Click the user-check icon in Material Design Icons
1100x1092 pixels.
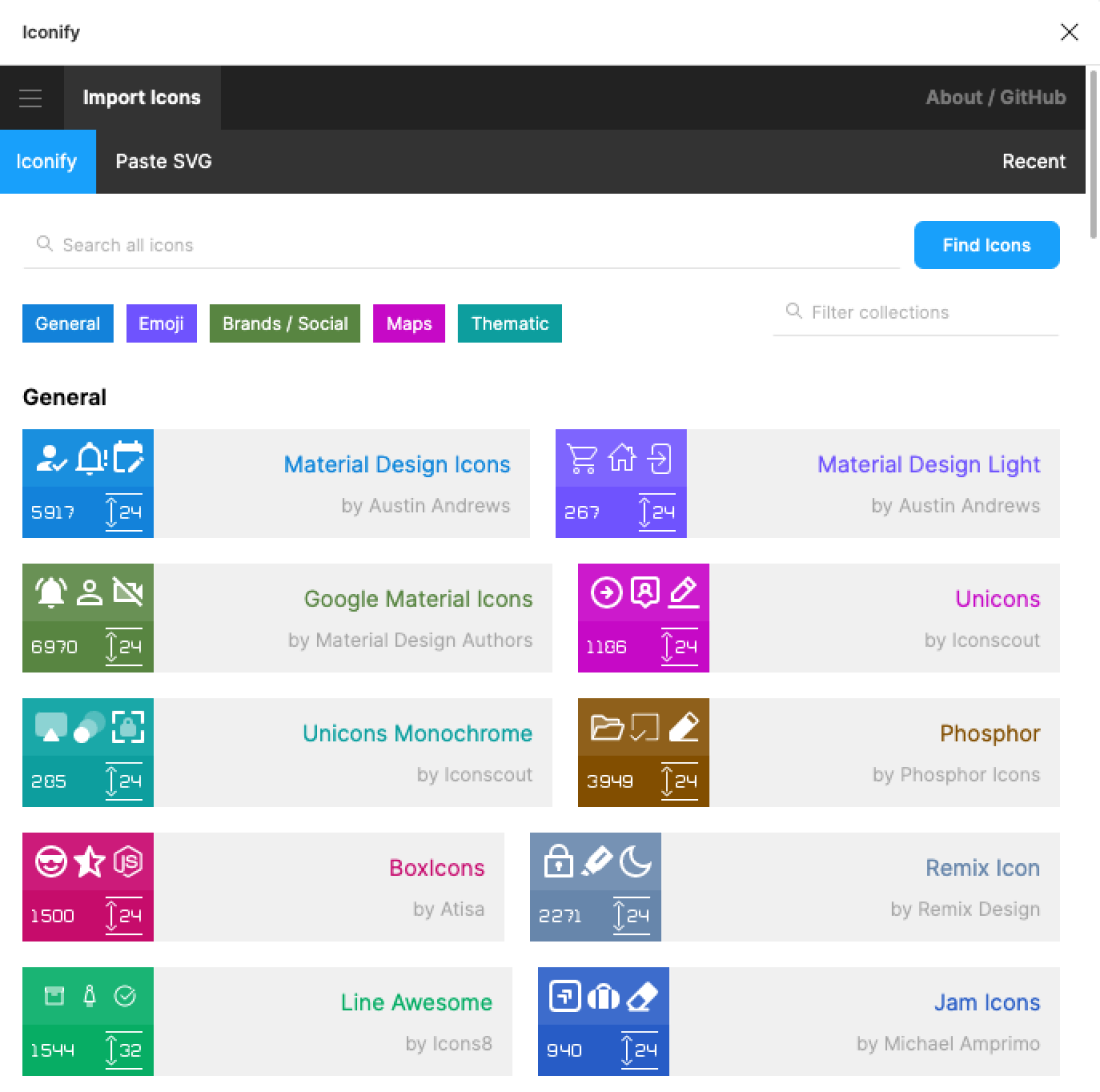click(x=51, y=459)
